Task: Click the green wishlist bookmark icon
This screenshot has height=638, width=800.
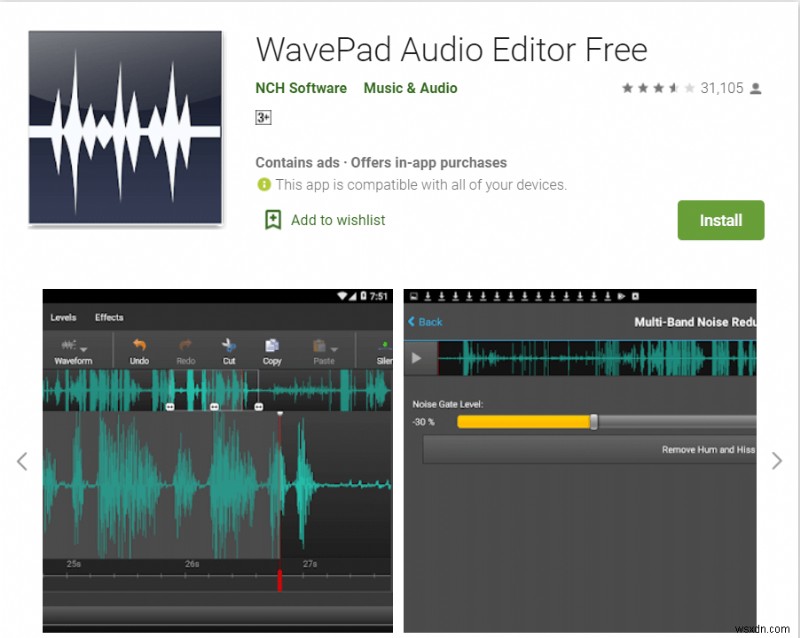Action: point(271,220)
